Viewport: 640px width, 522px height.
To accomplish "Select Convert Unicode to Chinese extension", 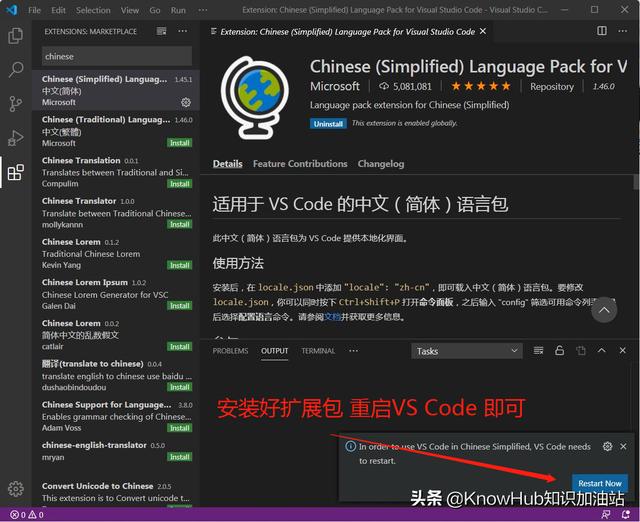I will (116, 493).
